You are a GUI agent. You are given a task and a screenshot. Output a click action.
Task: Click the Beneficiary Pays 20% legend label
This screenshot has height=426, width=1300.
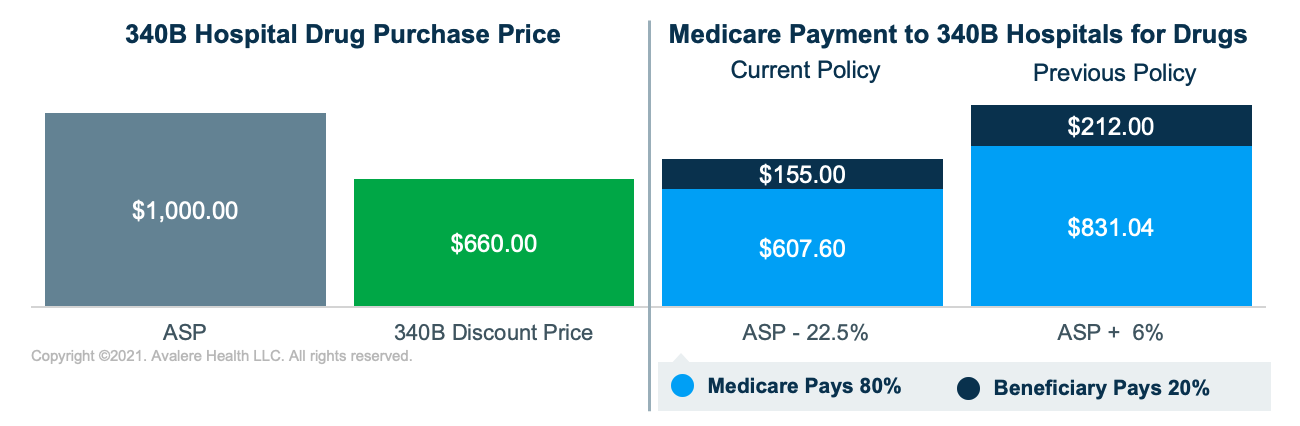point(1101,388)
